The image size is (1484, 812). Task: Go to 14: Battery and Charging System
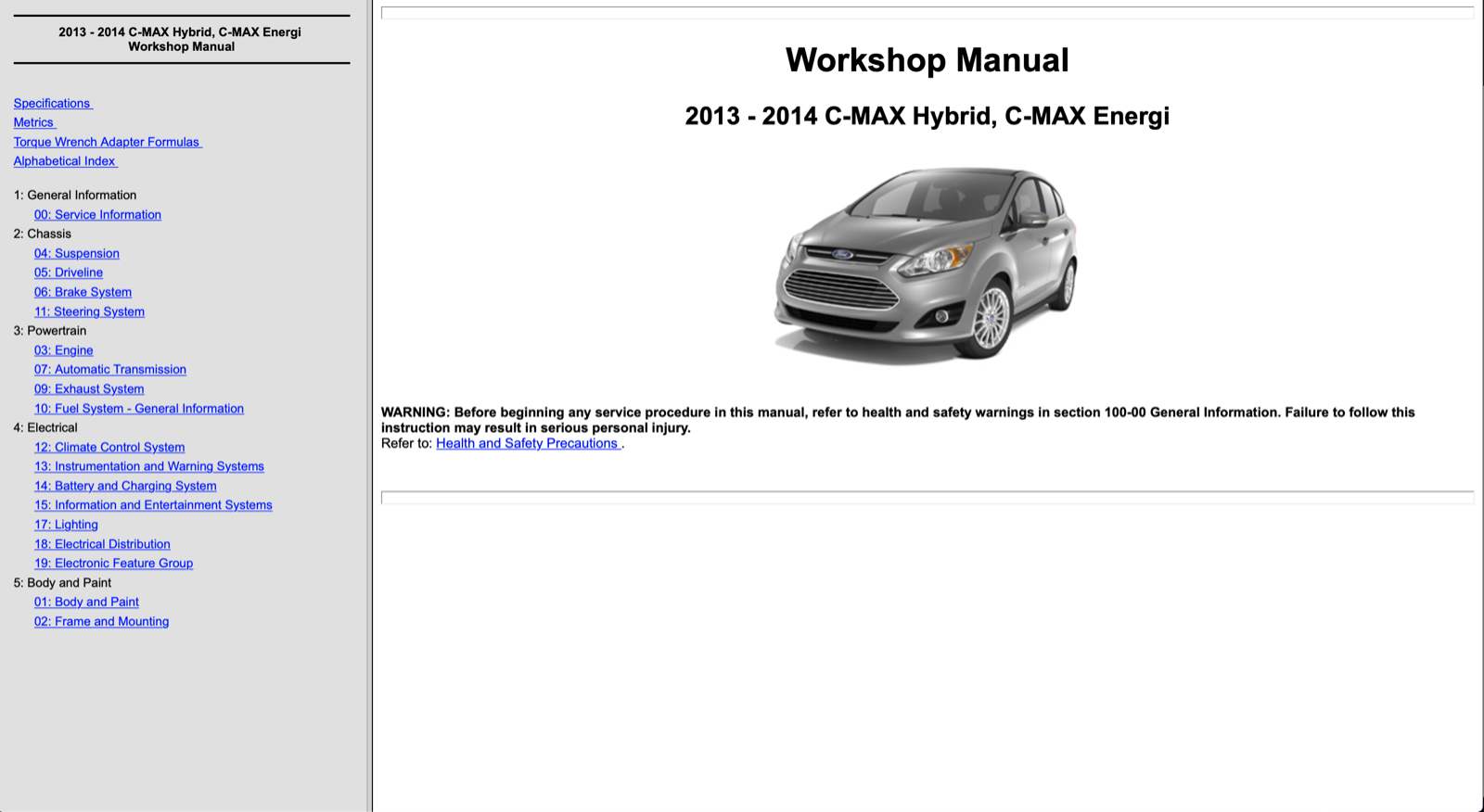tap(125, 486)
